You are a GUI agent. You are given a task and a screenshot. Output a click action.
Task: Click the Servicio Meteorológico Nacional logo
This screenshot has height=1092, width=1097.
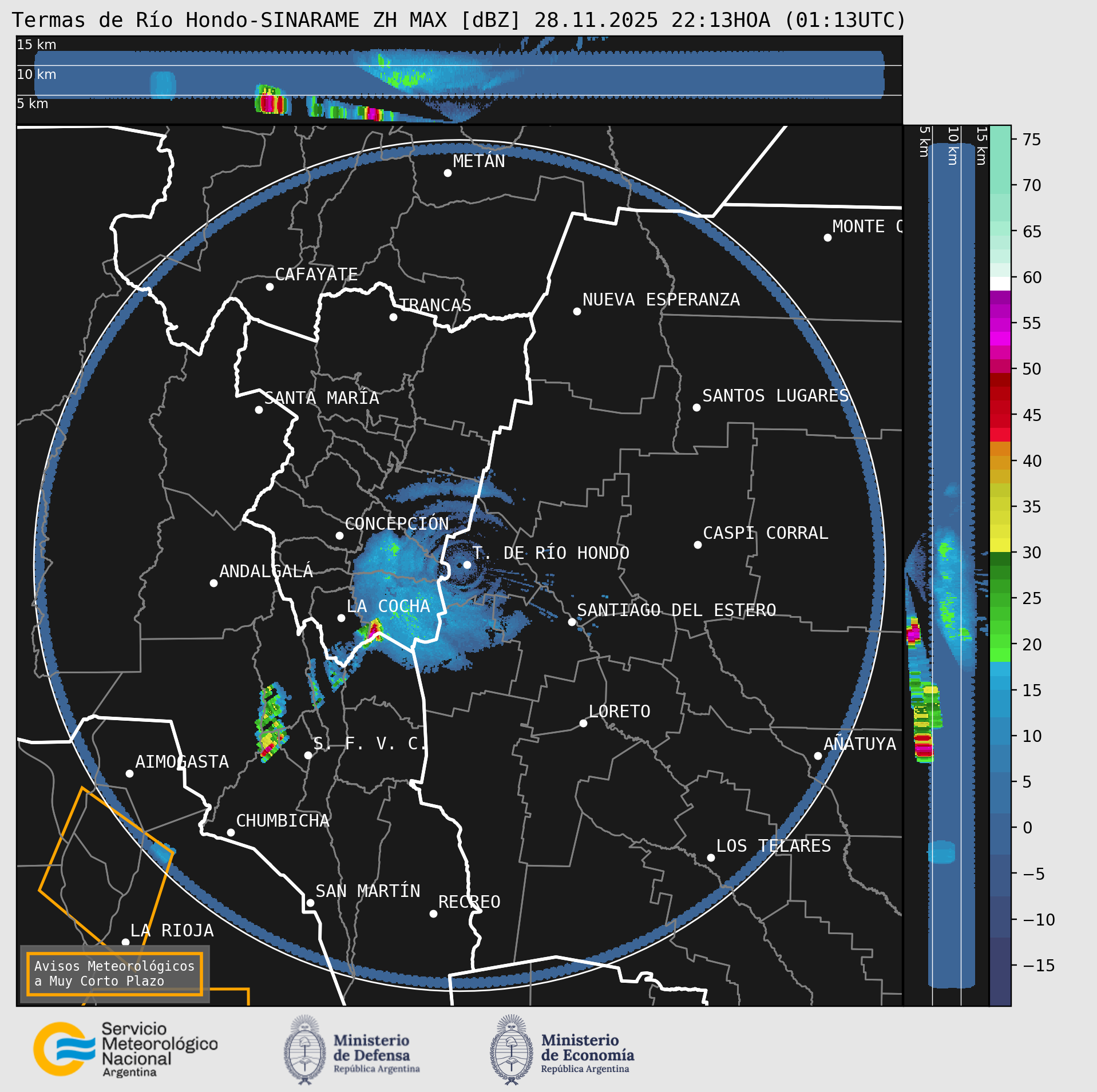[x=125, y=1050]
